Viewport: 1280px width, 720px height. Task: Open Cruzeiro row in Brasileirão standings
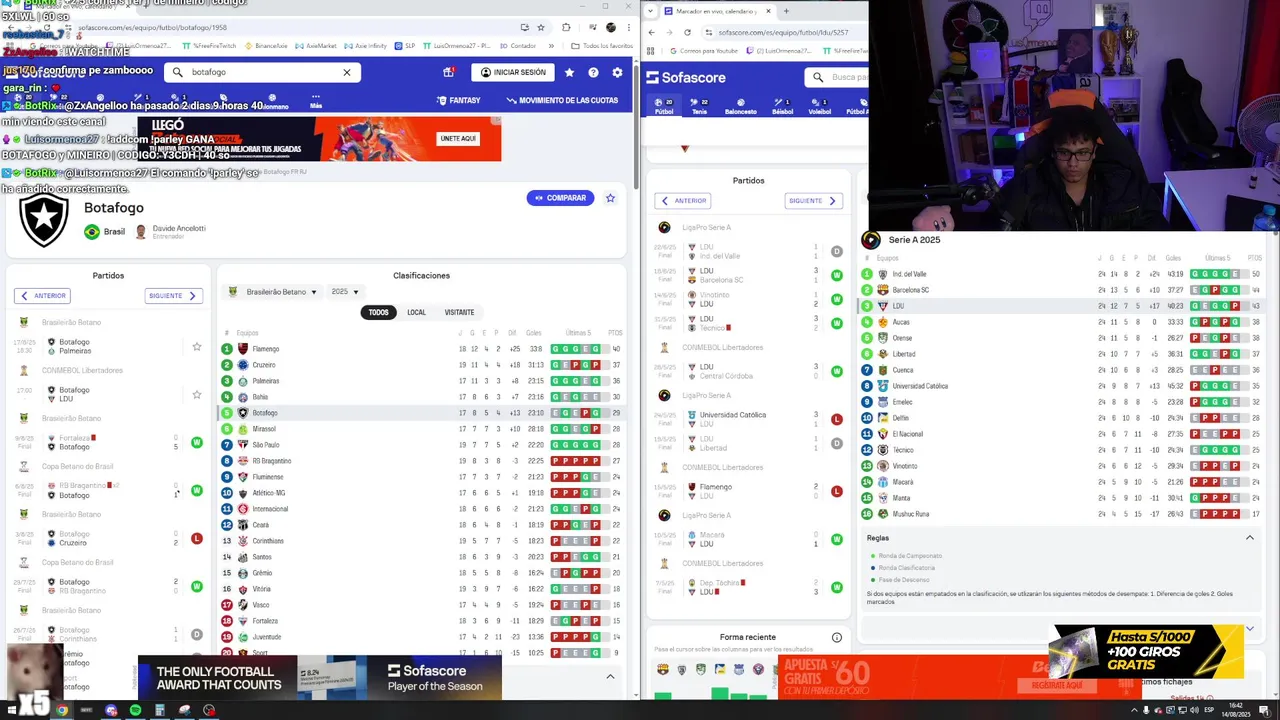click(421, 365)
